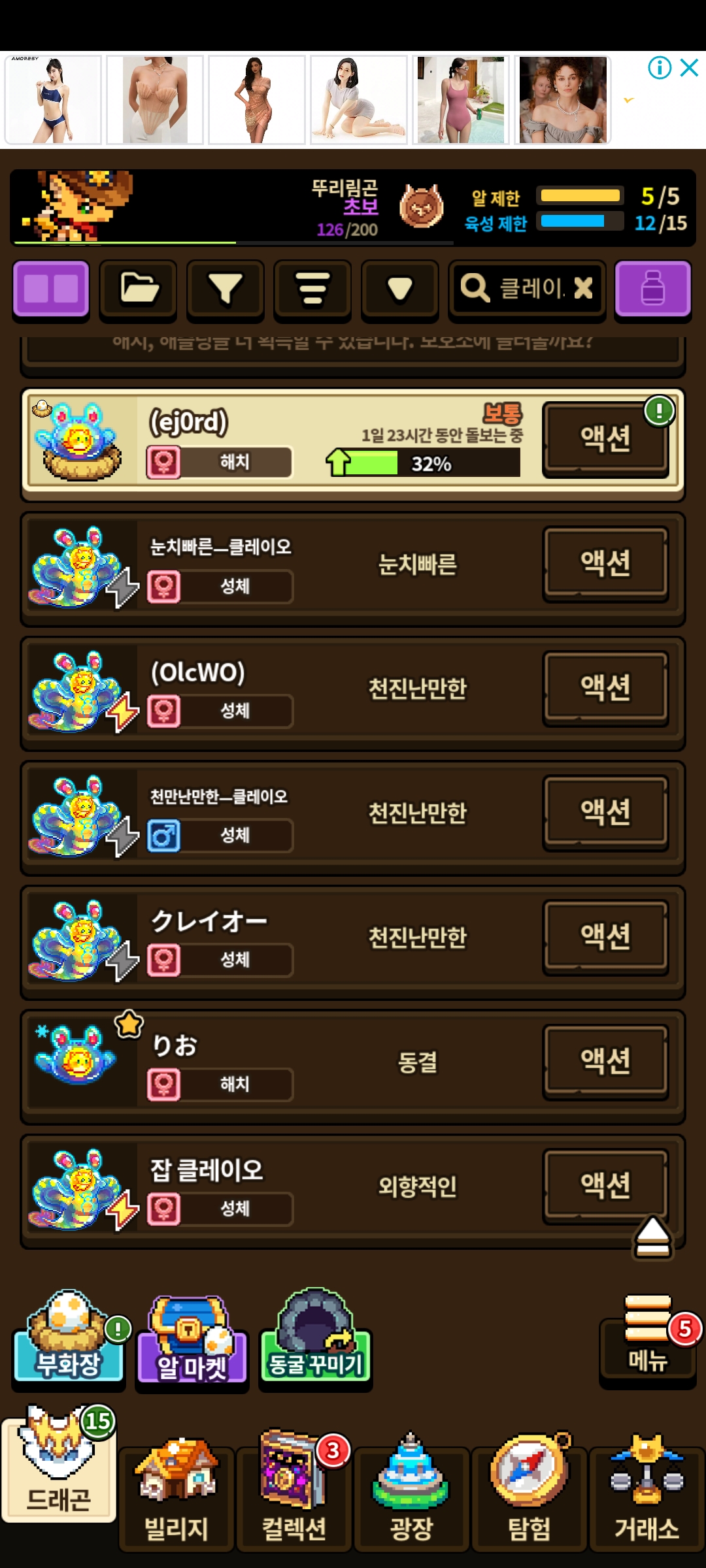Tap the 액션 button for (ej0rd)
Viewport: 706px width, 1568px height.
pos(606,438)
